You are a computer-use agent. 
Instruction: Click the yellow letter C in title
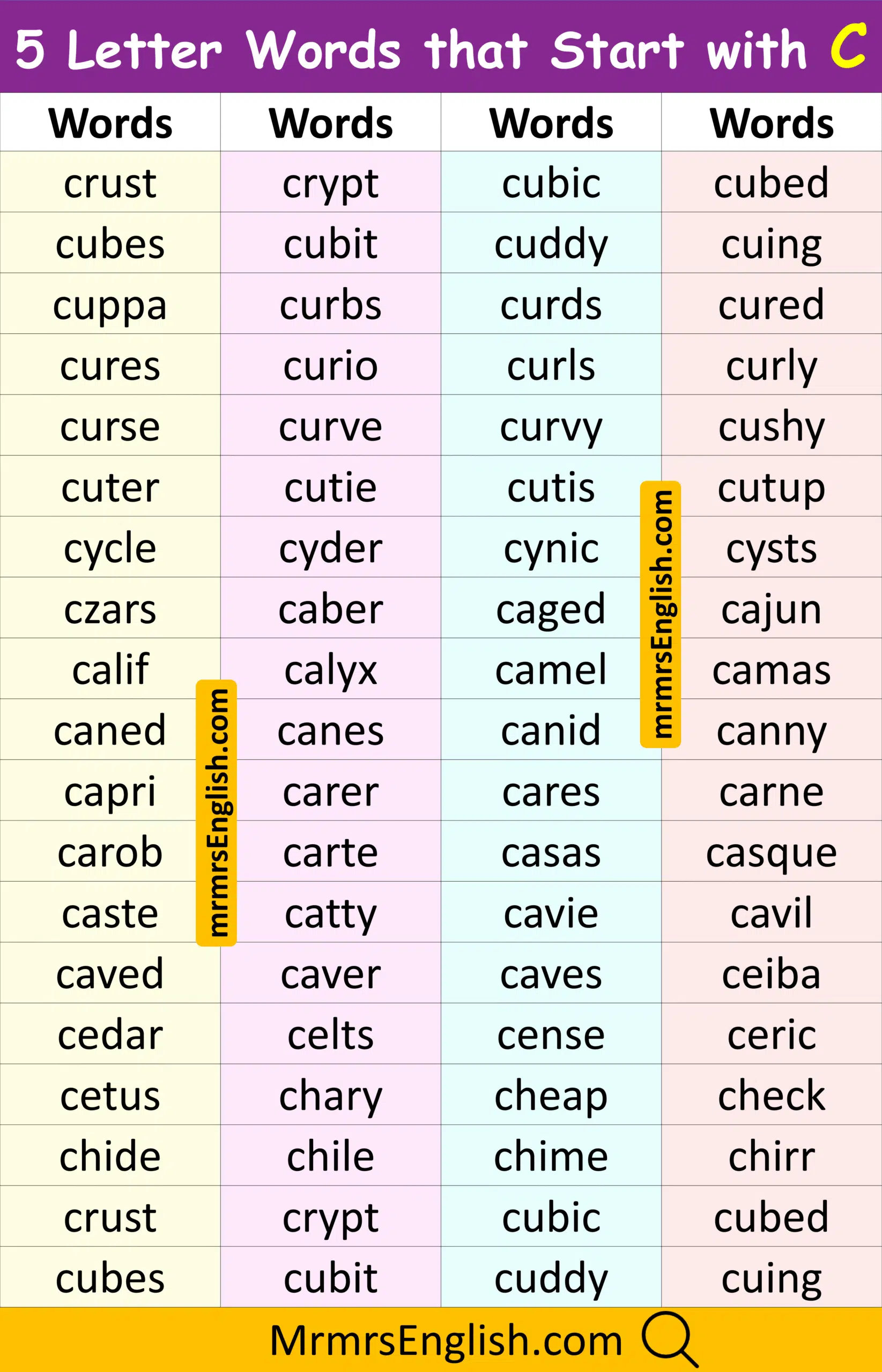(x=848, y=47)
